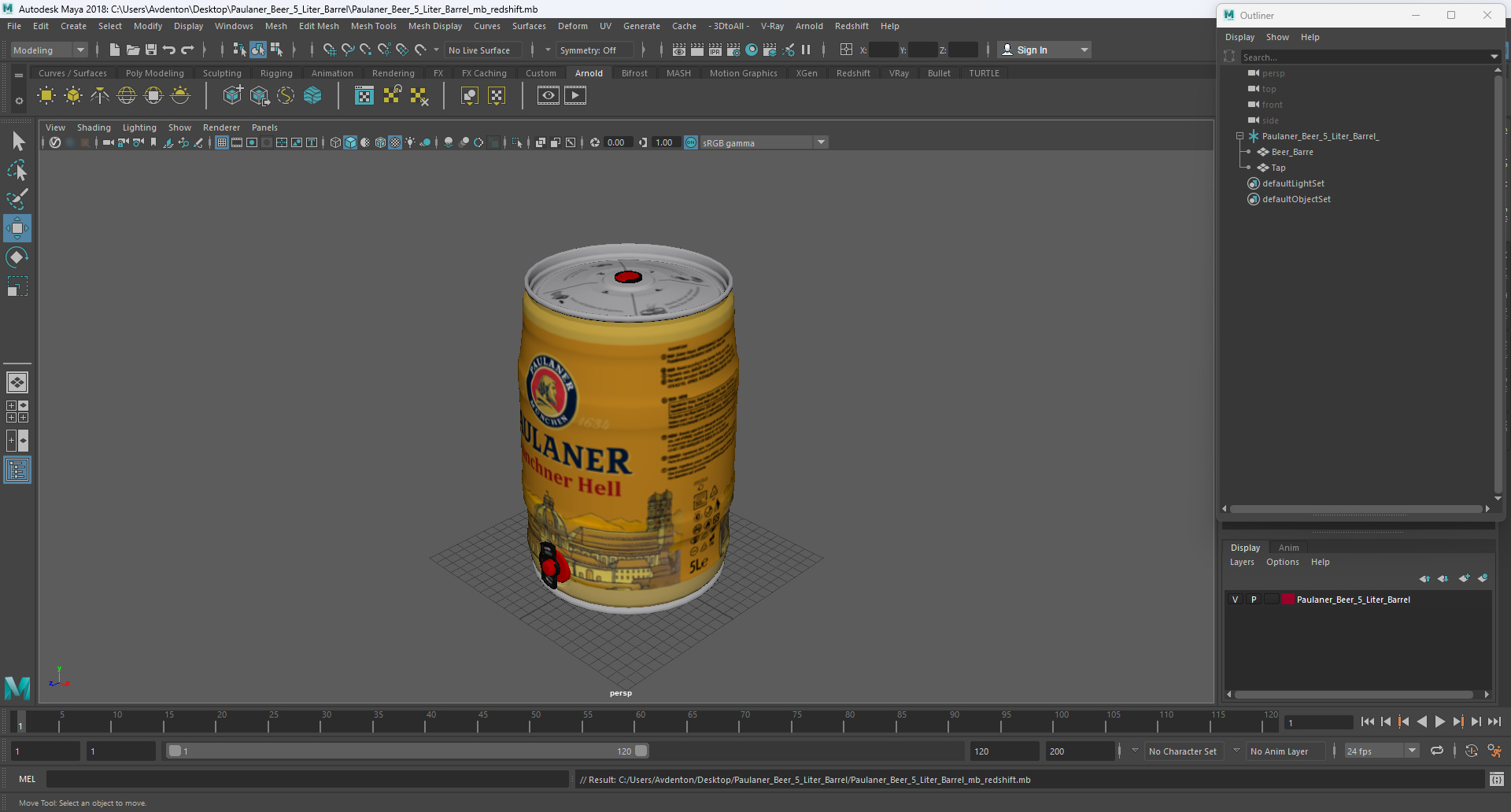
Task: Toggle textured display in viewport
Action: click(396, 142)
